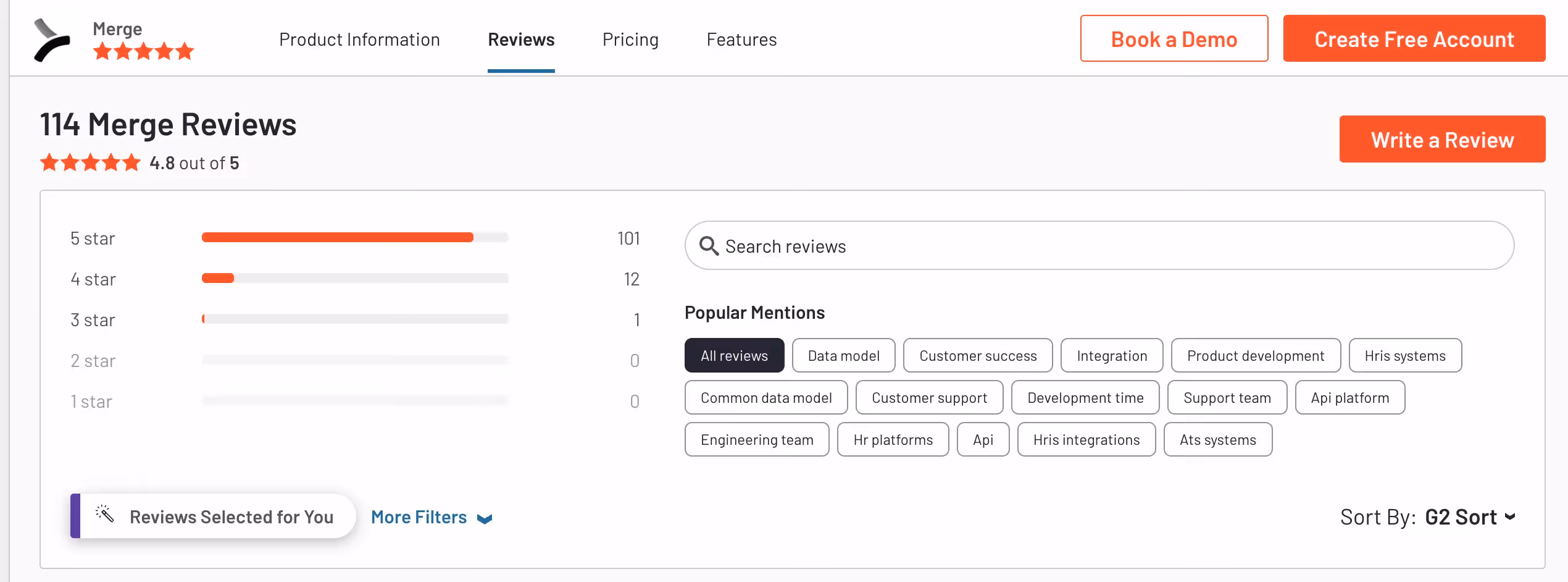Click the 2 star rating bar
This screenshot has width=1568, height=582.
point(355,360)
